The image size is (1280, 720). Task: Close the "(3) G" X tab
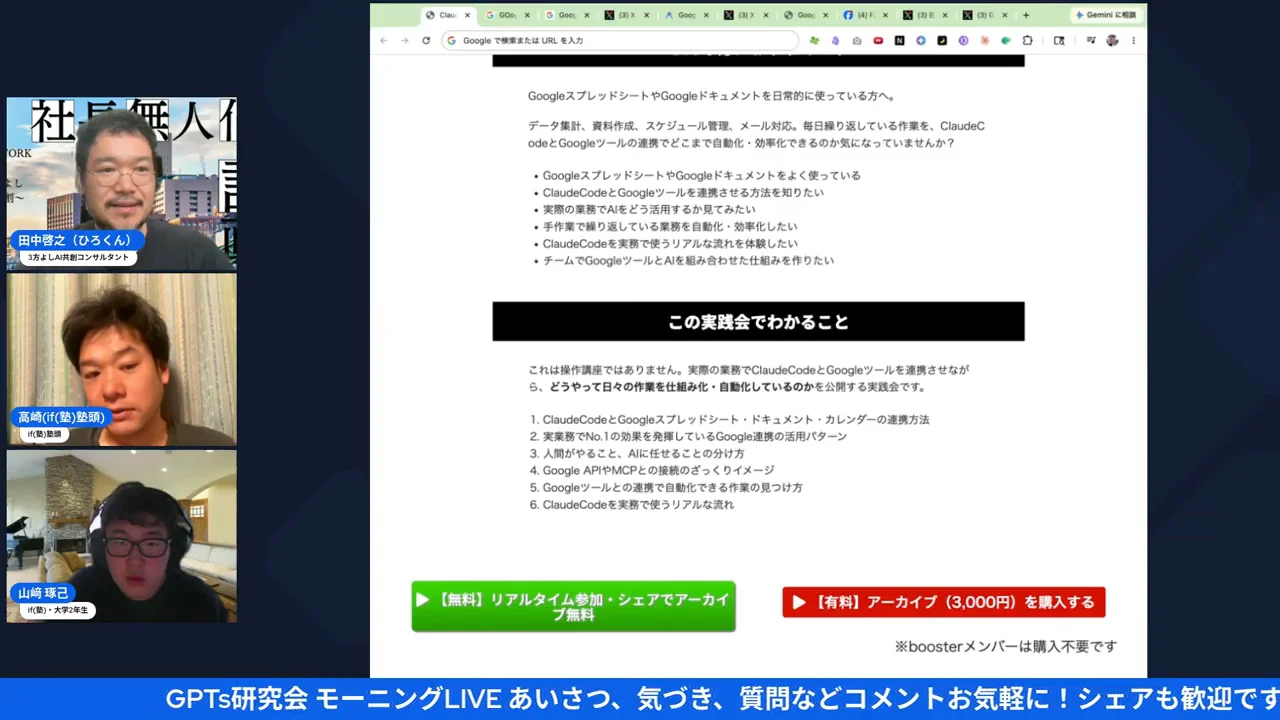(1005, 15)
